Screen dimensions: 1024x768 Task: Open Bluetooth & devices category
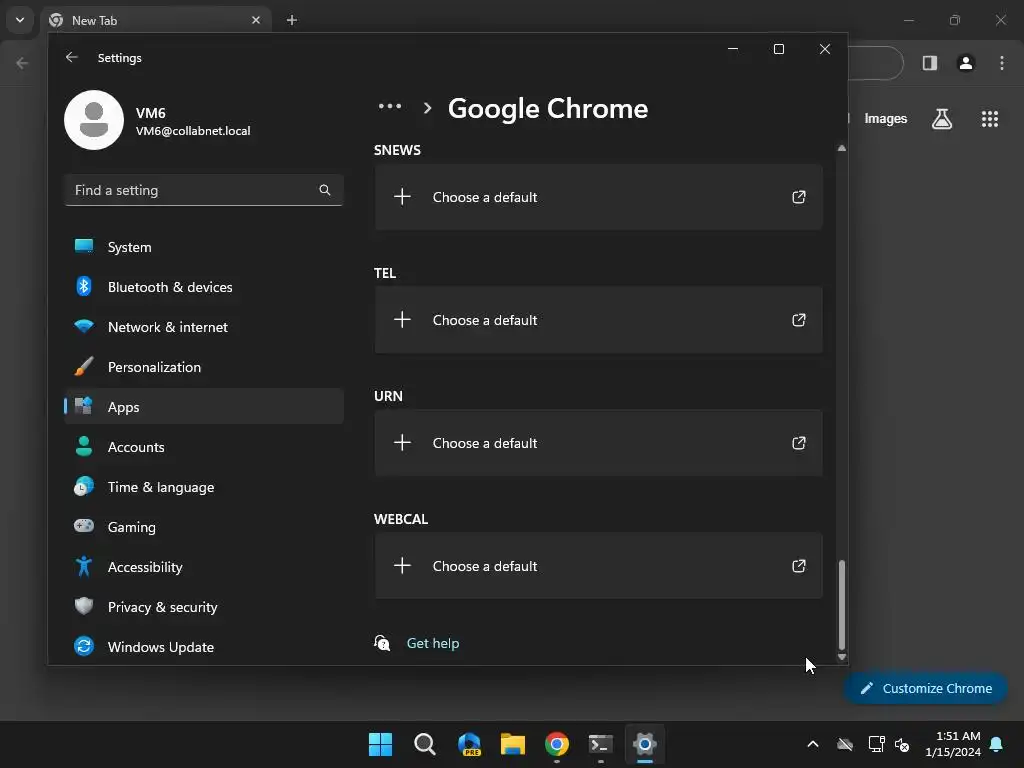[x=204, y=287]
